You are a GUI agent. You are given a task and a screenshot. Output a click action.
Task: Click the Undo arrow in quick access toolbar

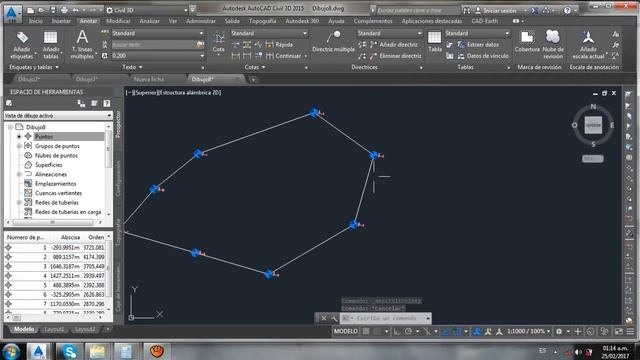(x=76, y=10)
